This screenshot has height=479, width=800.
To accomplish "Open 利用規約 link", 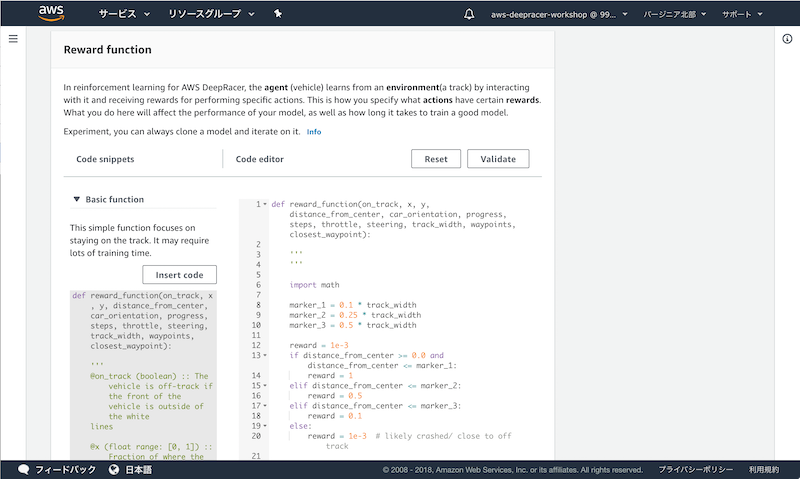I will [x=764, y=469].
